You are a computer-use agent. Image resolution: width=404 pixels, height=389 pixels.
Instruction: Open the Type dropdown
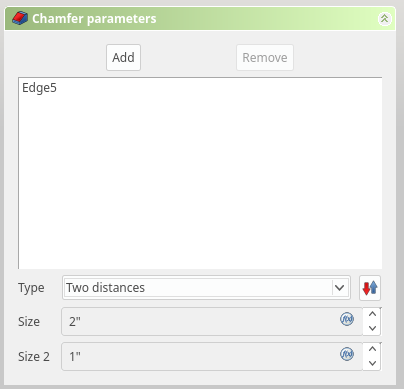pos(206,287)
